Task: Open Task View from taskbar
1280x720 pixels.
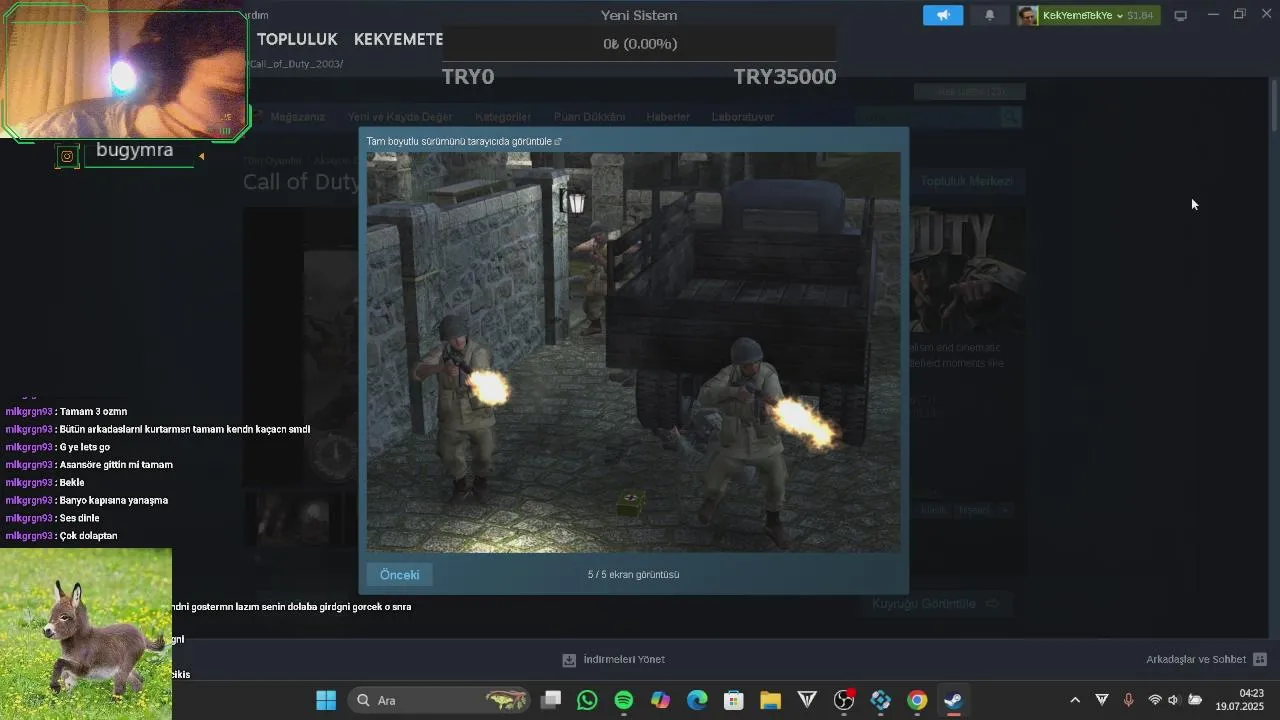Action: point(551,700)
